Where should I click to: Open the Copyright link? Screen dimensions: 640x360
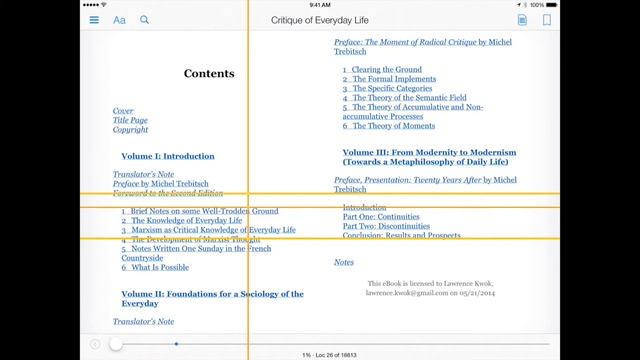click(x=130, y=130)
